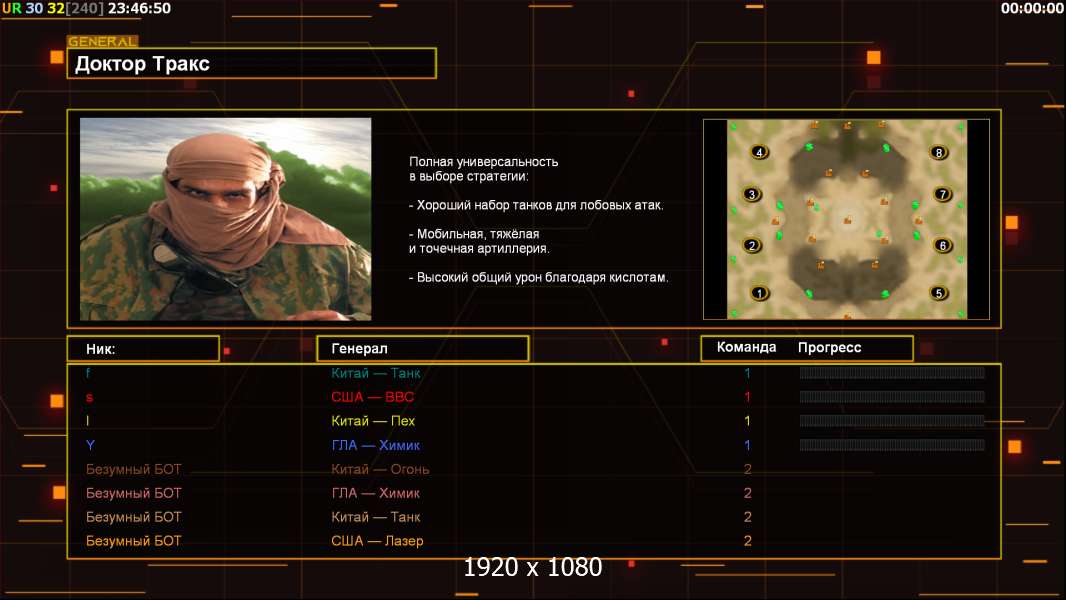The image size is (1066, 600).
Task: Click the Ник: column header
Action: pos(143,349)
